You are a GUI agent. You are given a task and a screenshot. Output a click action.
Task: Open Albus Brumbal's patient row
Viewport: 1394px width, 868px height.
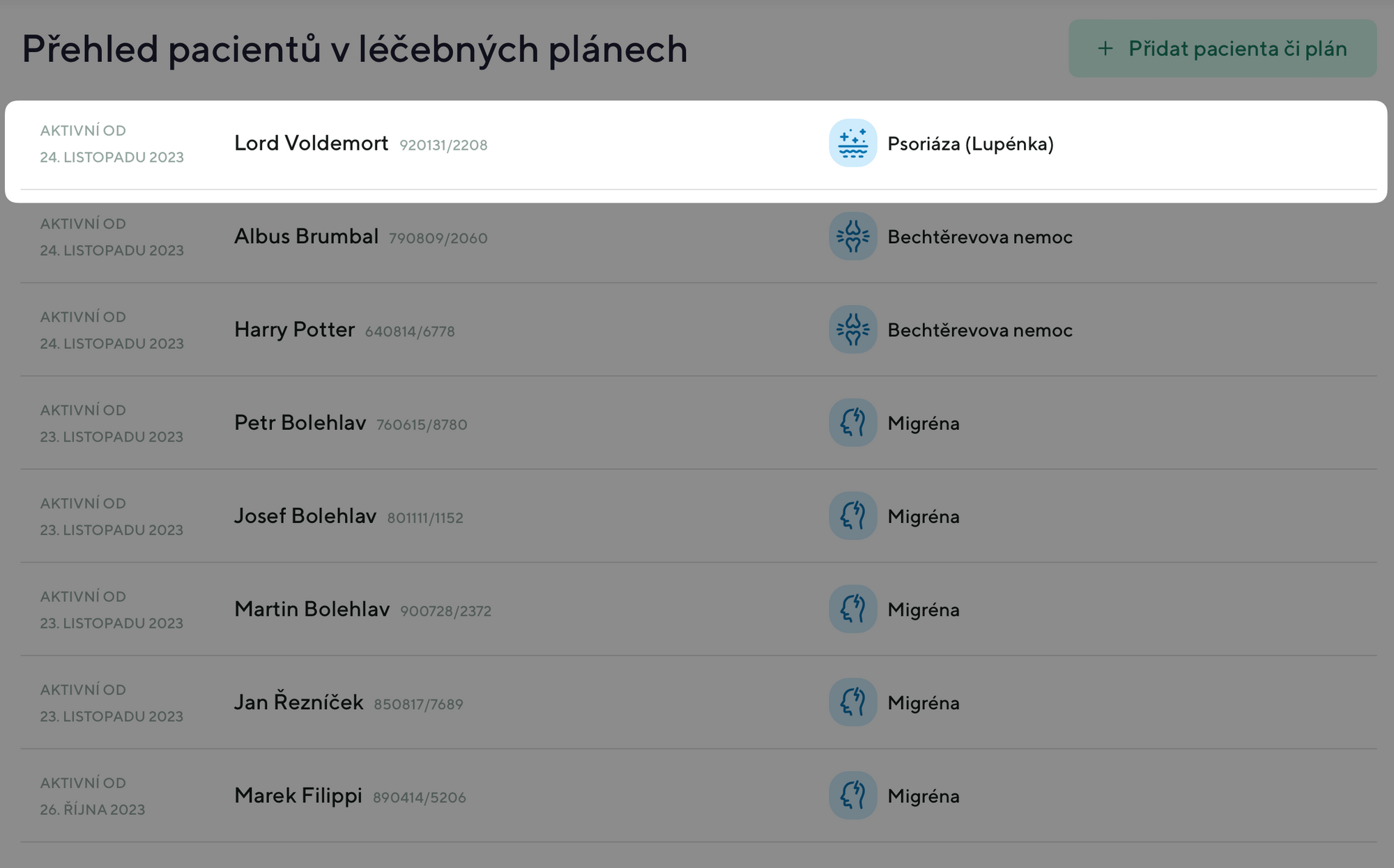306,237
